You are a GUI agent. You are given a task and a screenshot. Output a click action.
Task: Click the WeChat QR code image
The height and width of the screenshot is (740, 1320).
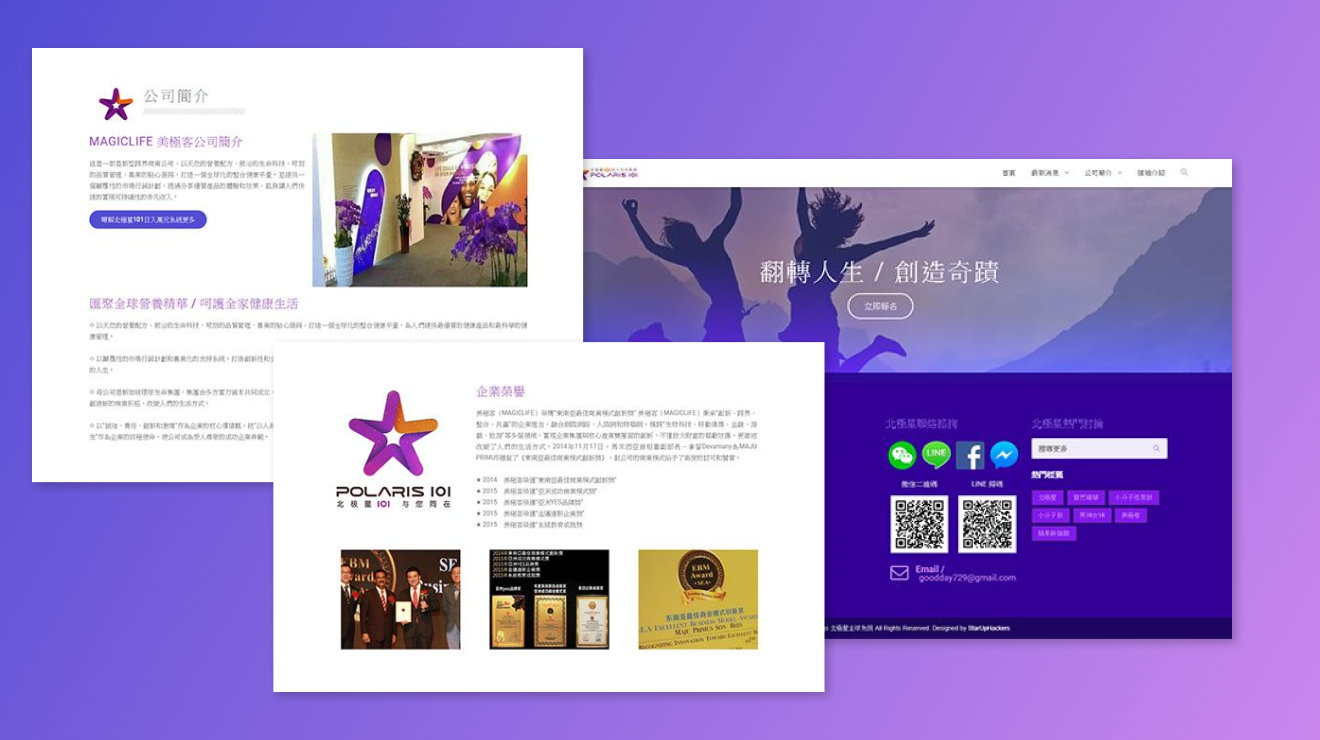[x=919, y=524]
